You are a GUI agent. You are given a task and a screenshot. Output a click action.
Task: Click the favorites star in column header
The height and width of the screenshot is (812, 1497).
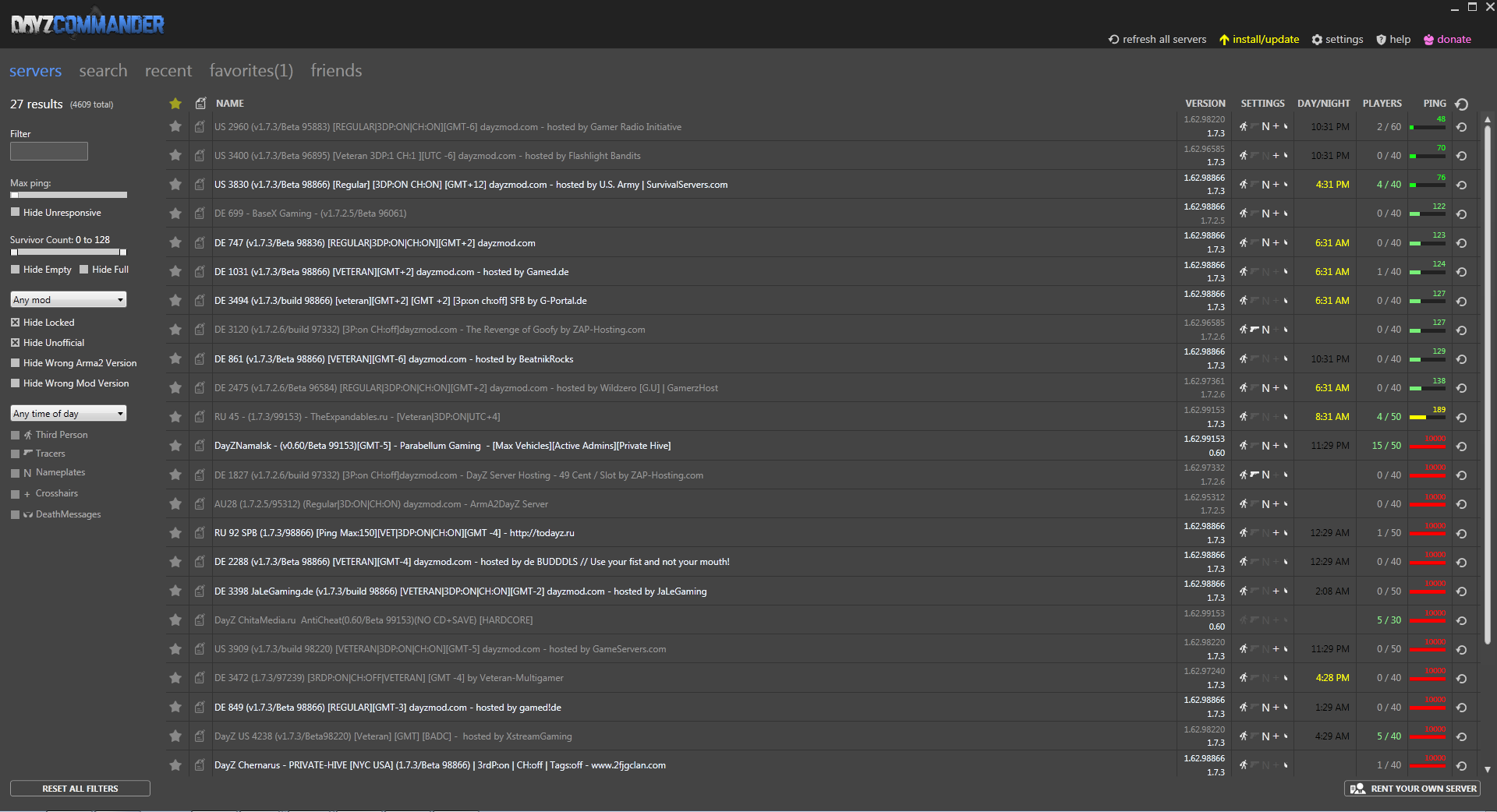click(175, 103)
